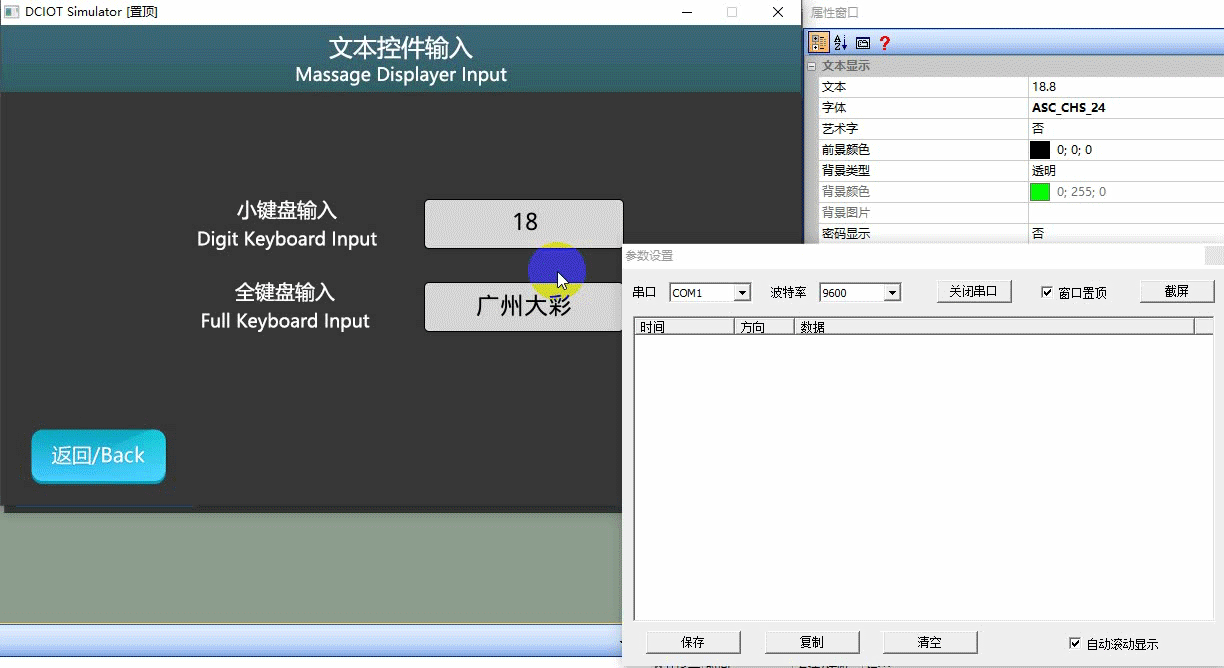Open the 串口 COM1 dropdown

point(742,293)
